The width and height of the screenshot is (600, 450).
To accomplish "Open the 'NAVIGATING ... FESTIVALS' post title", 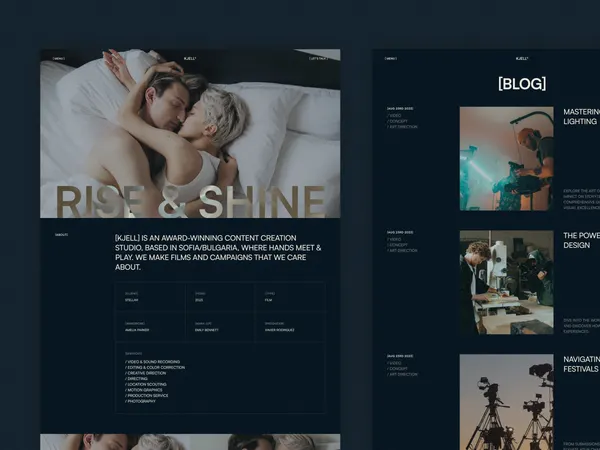I will coord(581,364).
